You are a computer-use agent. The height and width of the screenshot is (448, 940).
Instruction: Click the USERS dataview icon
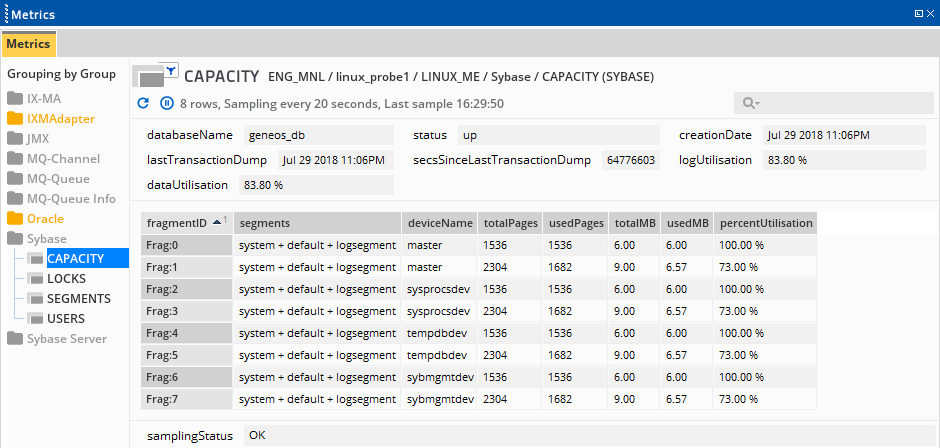click(x=35, y=318)
